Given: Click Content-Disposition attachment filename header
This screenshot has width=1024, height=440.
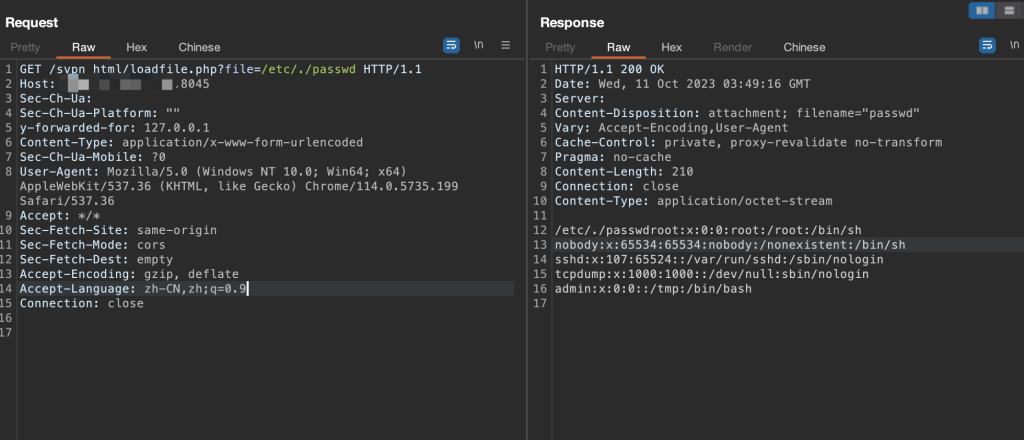Looking at the screenshot, I should pos(737,113).
